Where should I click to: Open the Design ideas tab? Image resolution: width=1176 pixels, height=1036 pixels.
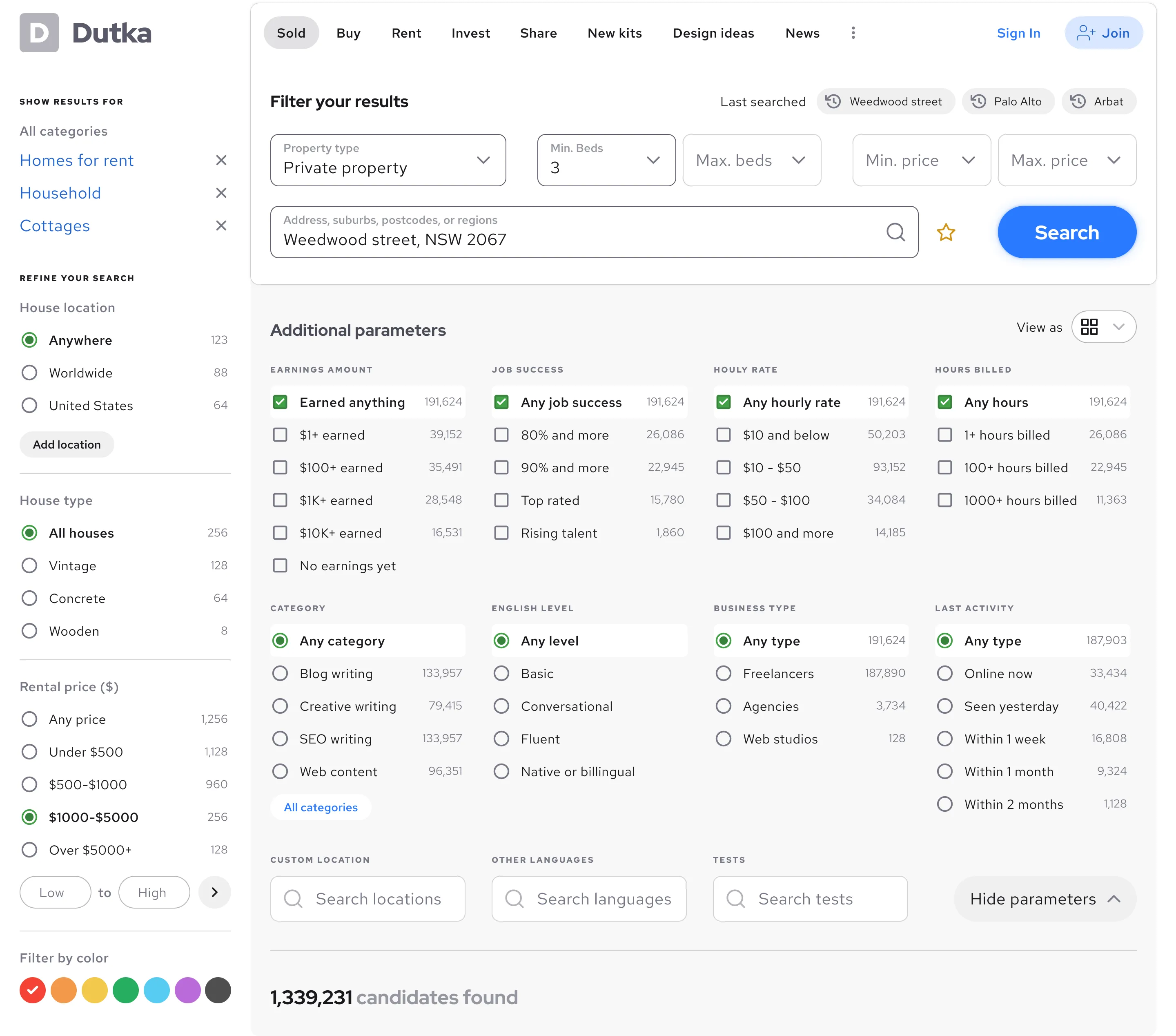(x=713, y=33)
